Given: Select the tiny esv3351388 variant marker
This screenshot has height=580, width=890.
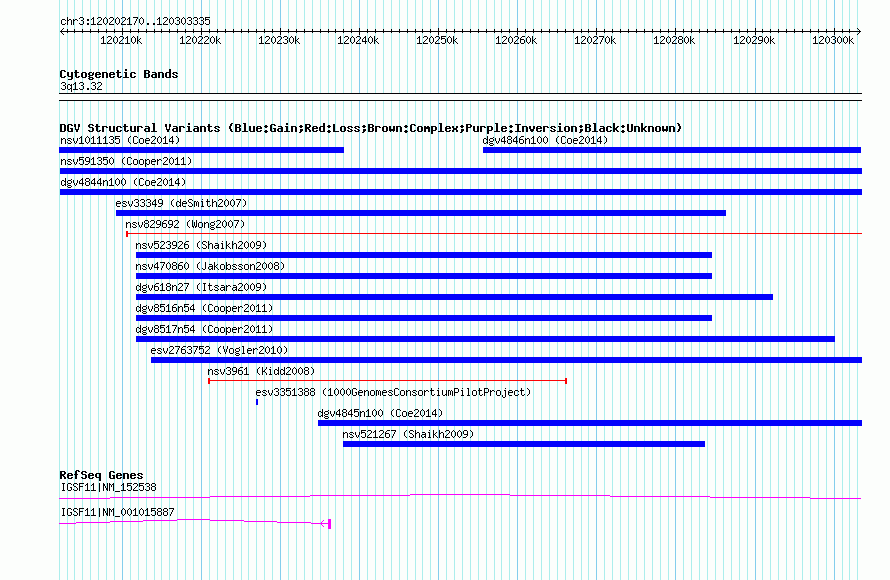Looking at the screenshot, I should [x=257, y=402].
